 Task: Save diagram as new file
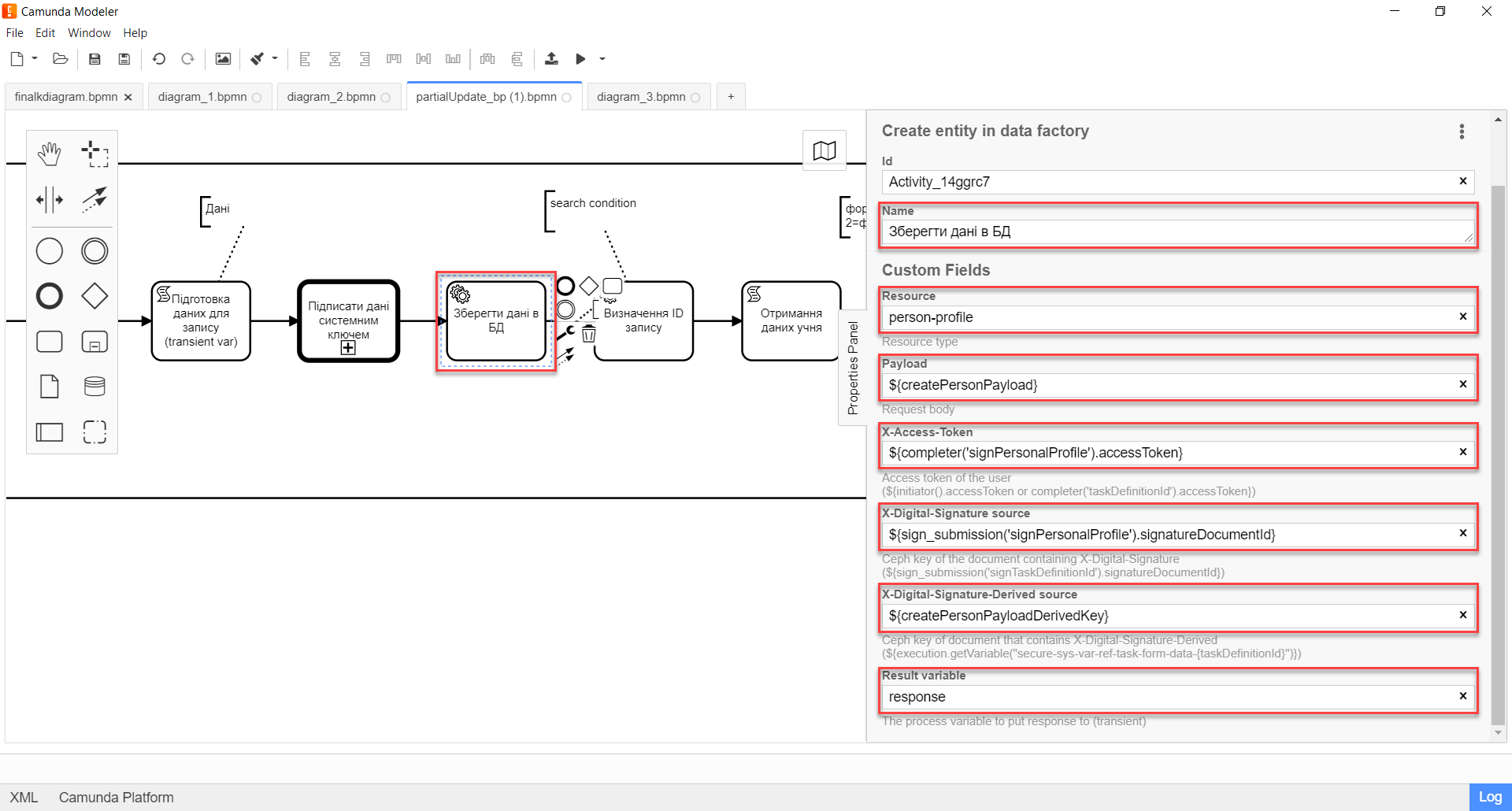click(x=124, y=59)
